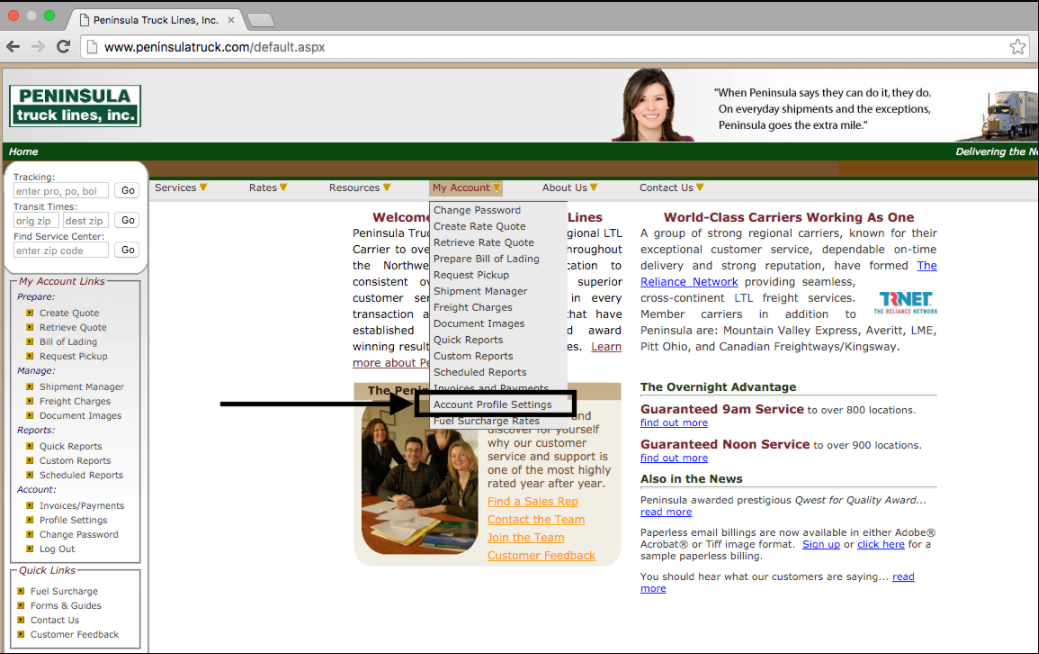Image resolution: width=1039 pixels, height=654 pixels.
Task: Click Go button next to Service Center
Action: [127, 250]
